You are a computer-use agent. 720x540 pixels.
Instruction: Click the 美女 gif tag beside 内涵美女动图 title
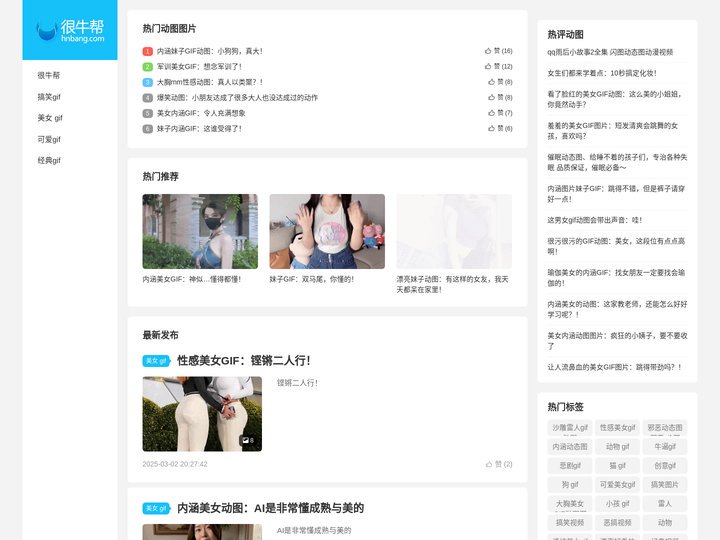click(156, 508)
